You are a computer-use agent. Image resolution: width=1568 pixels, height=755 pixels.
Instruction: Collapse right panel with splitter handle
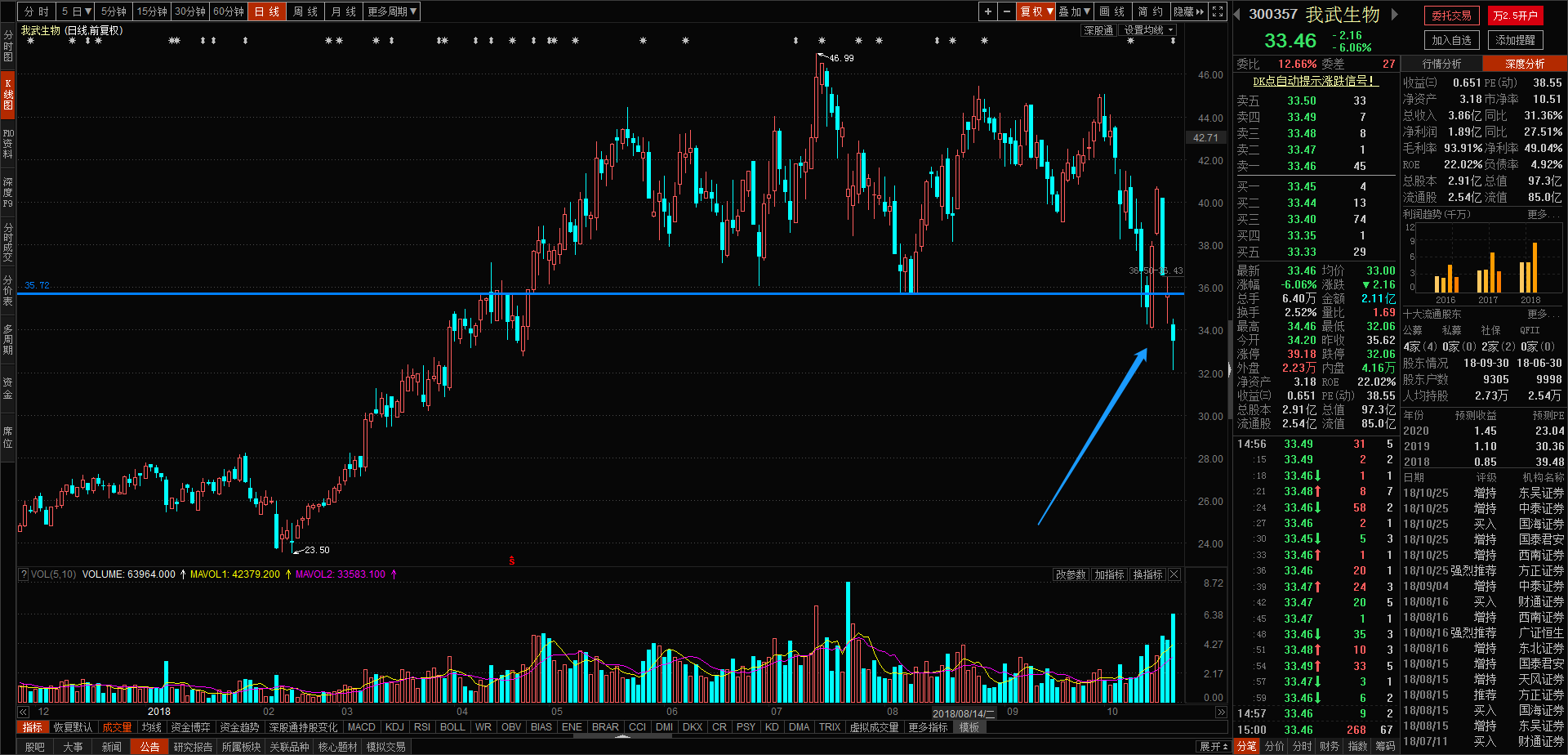tap(1229, 370)
